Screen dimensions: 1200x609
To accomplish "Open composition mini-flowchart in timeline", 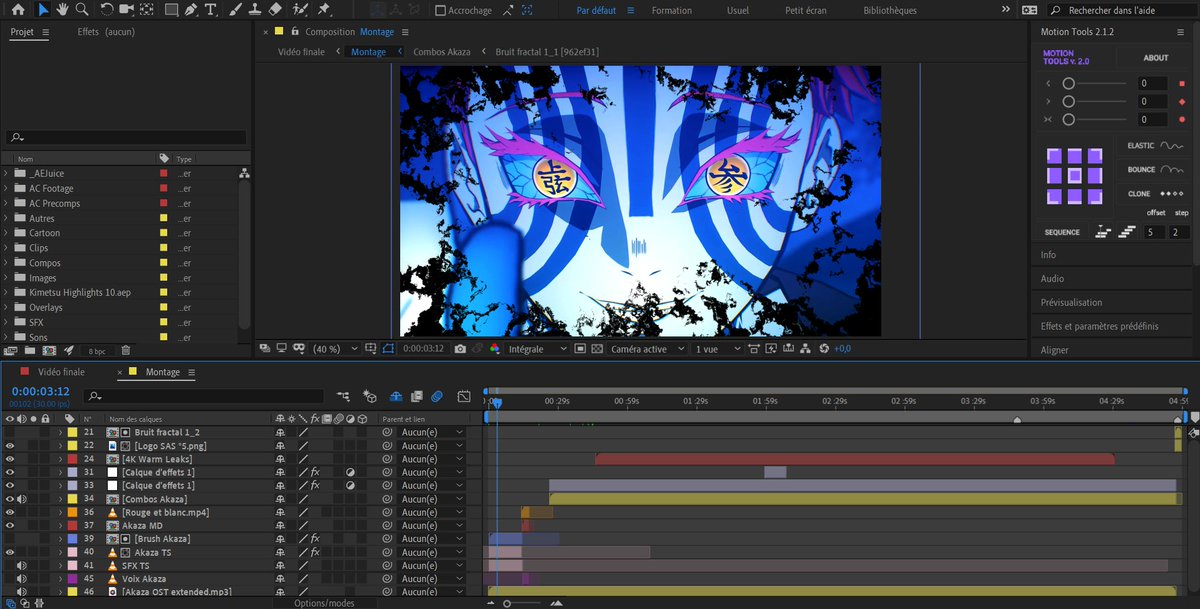I will 344,396.
